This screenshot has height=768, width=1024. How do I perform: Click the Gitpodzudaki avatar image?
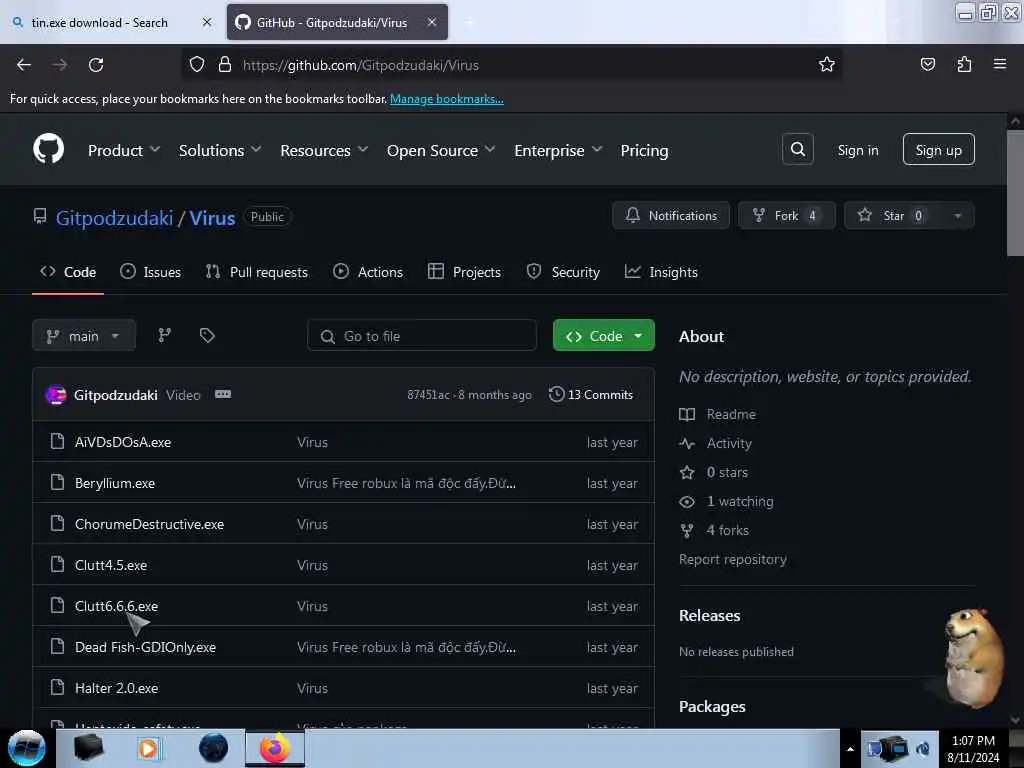click(x=56, y=394)
